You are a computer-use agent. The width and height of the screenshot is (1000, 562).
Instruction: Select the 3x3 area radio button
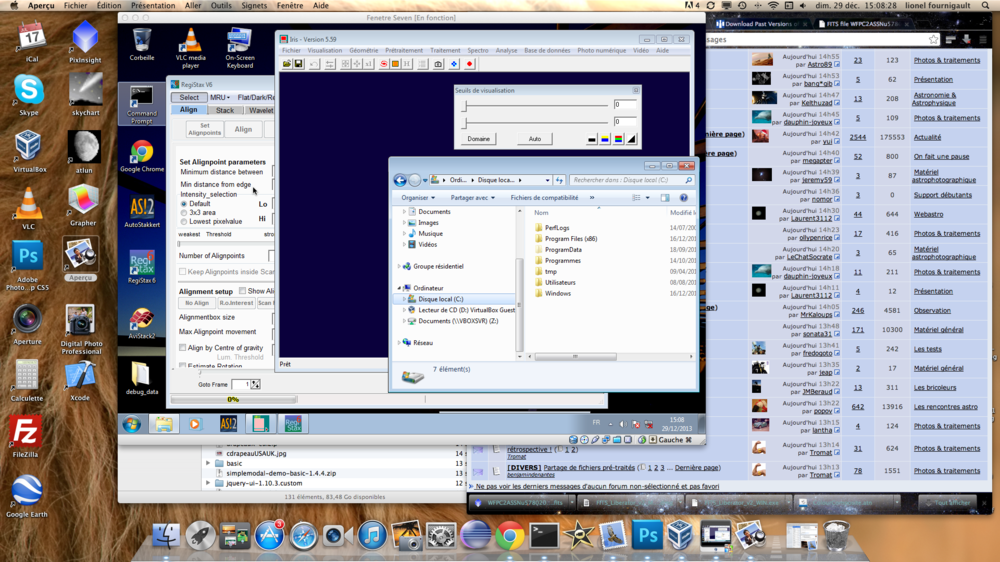[184, 212]
